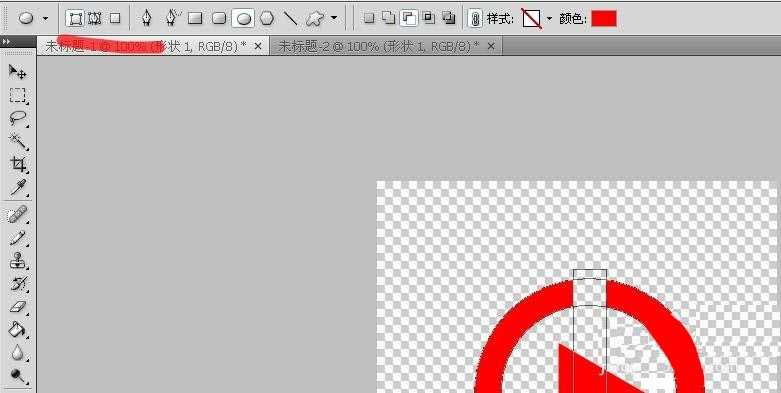
Task: Select the Move tool
Action: [18, 72]
